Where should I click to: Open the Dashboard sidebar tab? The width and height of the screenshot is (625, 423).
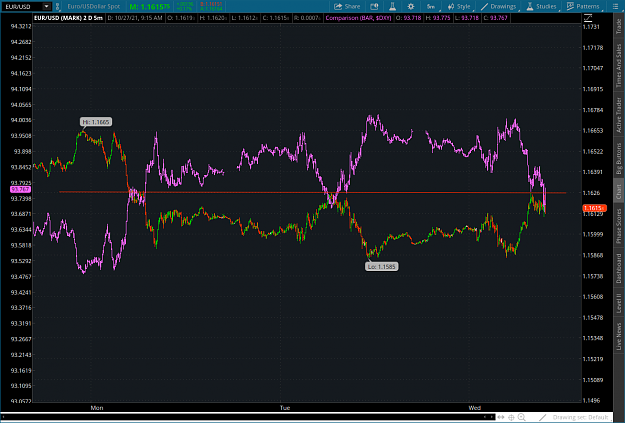click(619, 268)
